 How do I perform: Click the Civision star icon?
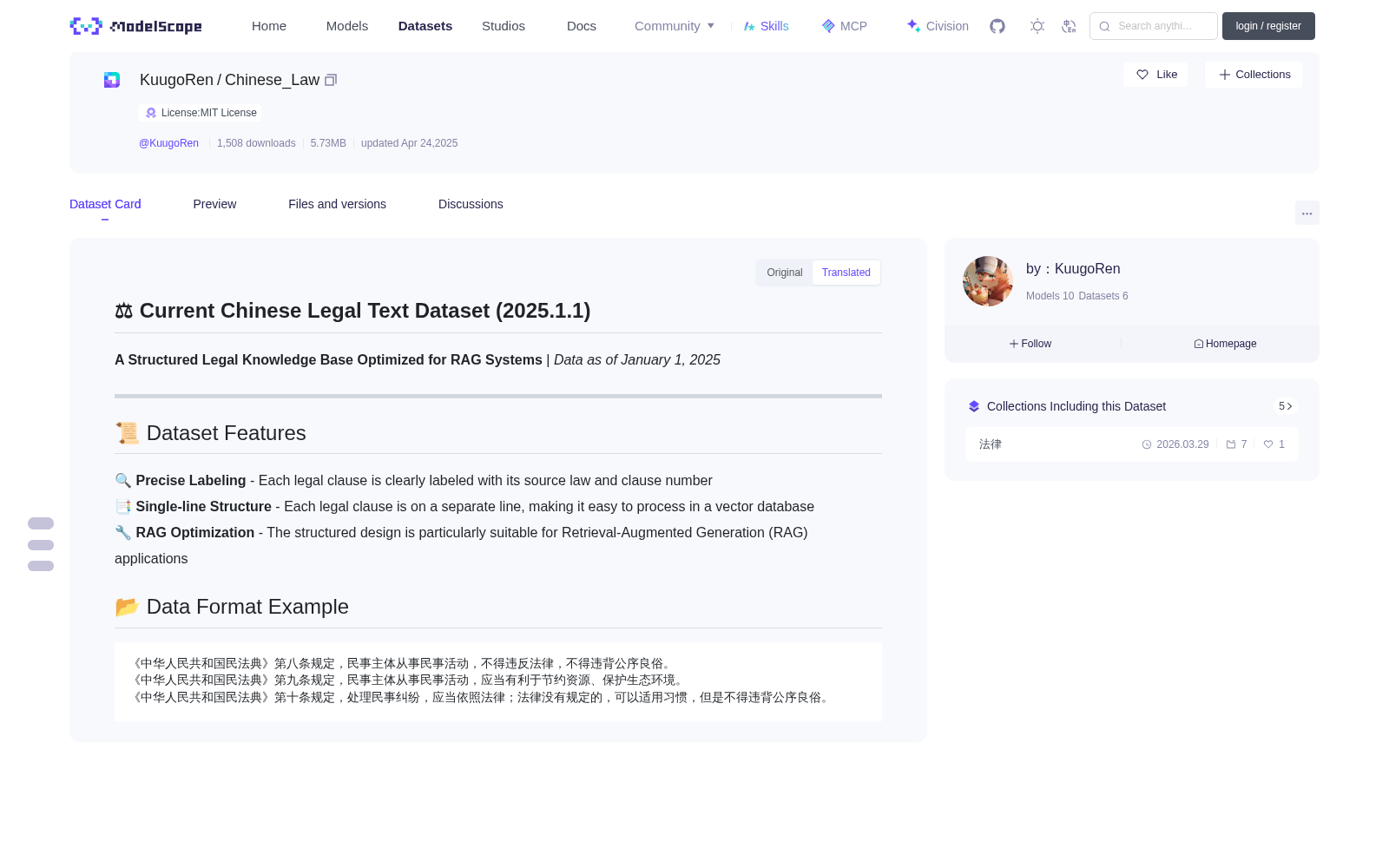[x=913, y=26]
